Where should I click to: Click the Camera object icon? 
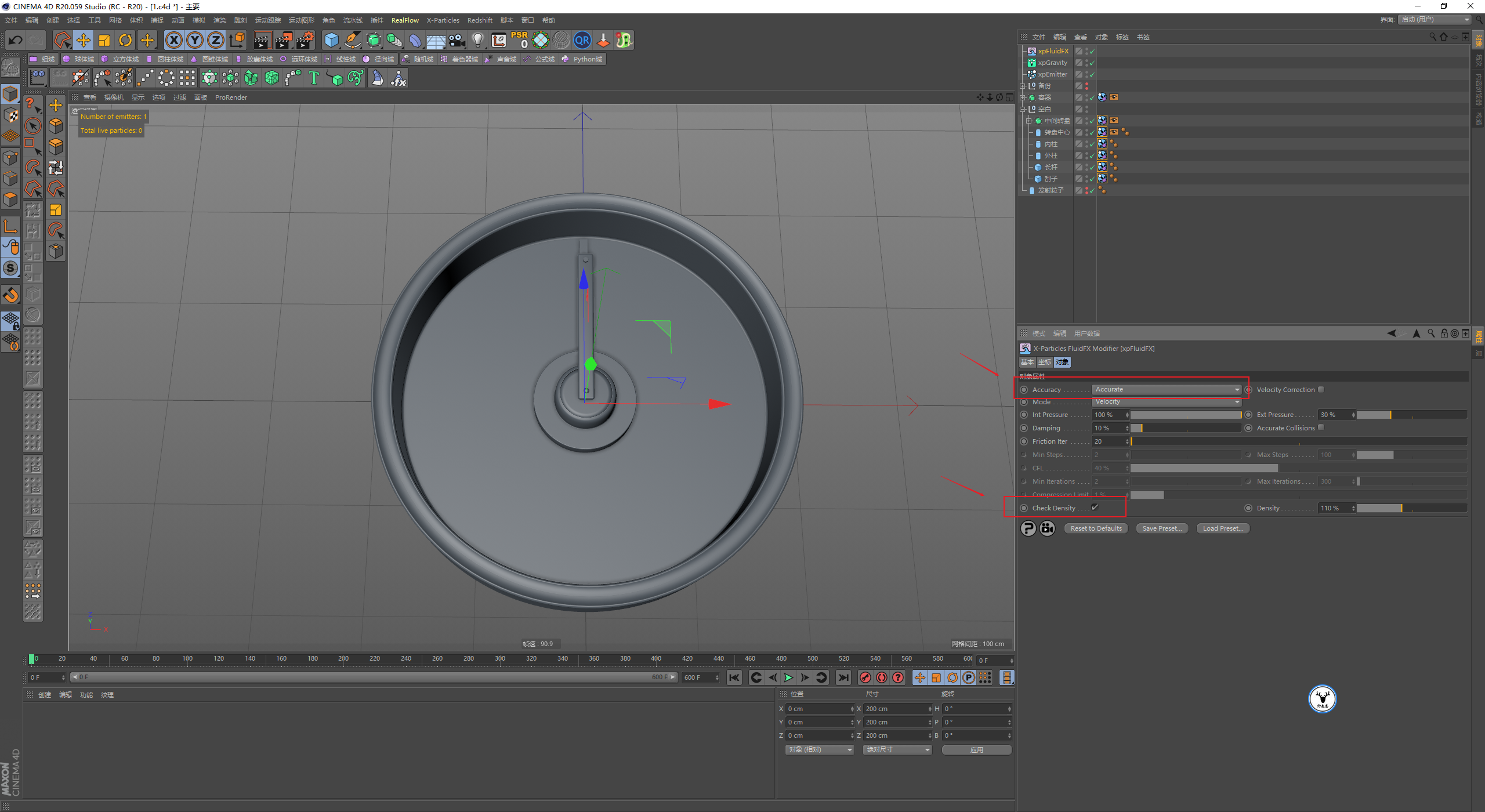457,40
